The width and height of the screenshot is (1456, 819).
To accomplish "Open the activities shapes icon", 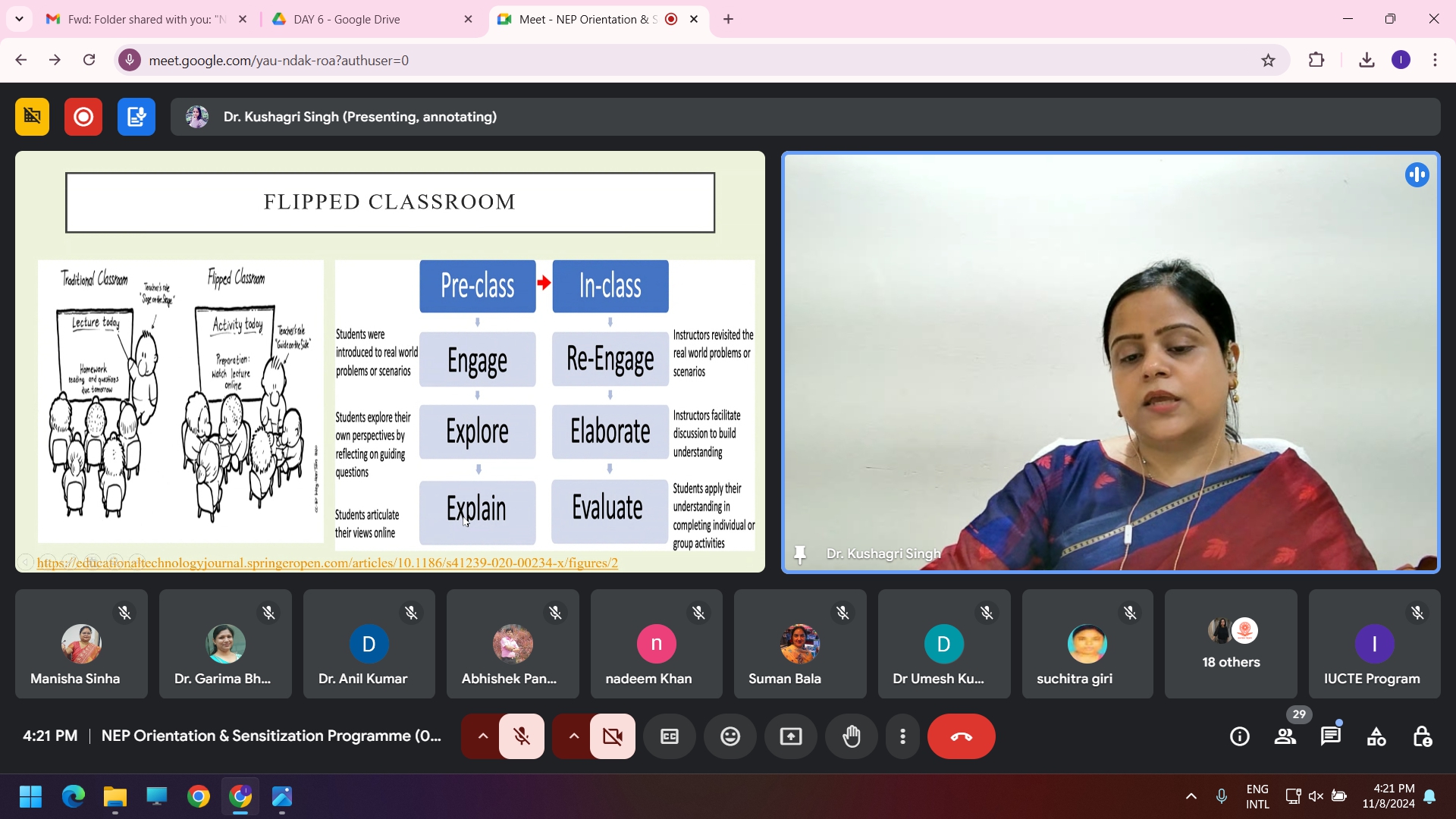I will tap(1376, 736).
